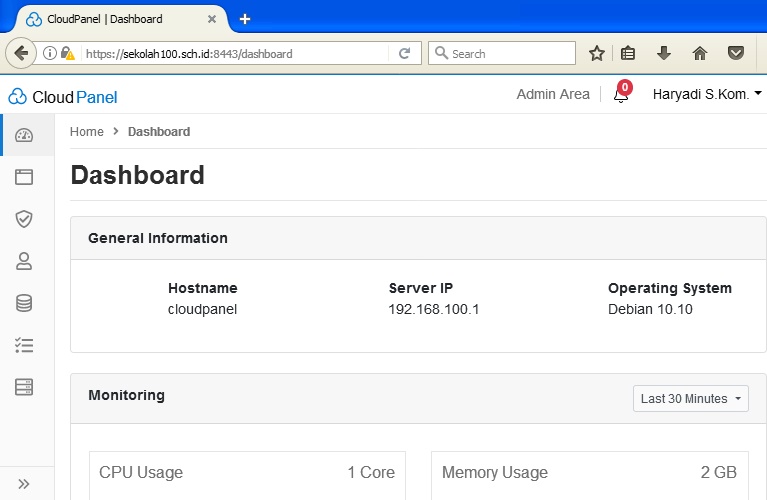Screen dimensions: 767x500
Task: Click the browser back button
Action: tap(21, 53)
